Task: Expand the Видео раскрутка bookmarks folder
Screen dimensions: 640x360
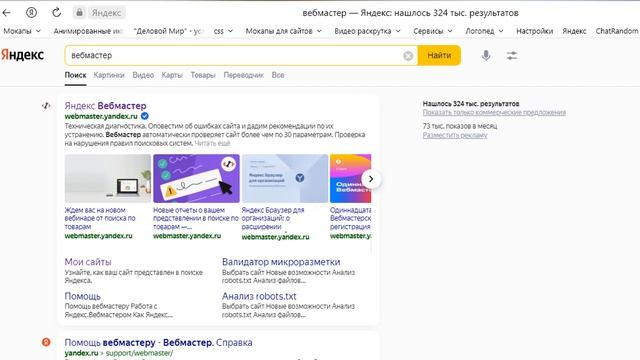Action: [x=367, y=31]
